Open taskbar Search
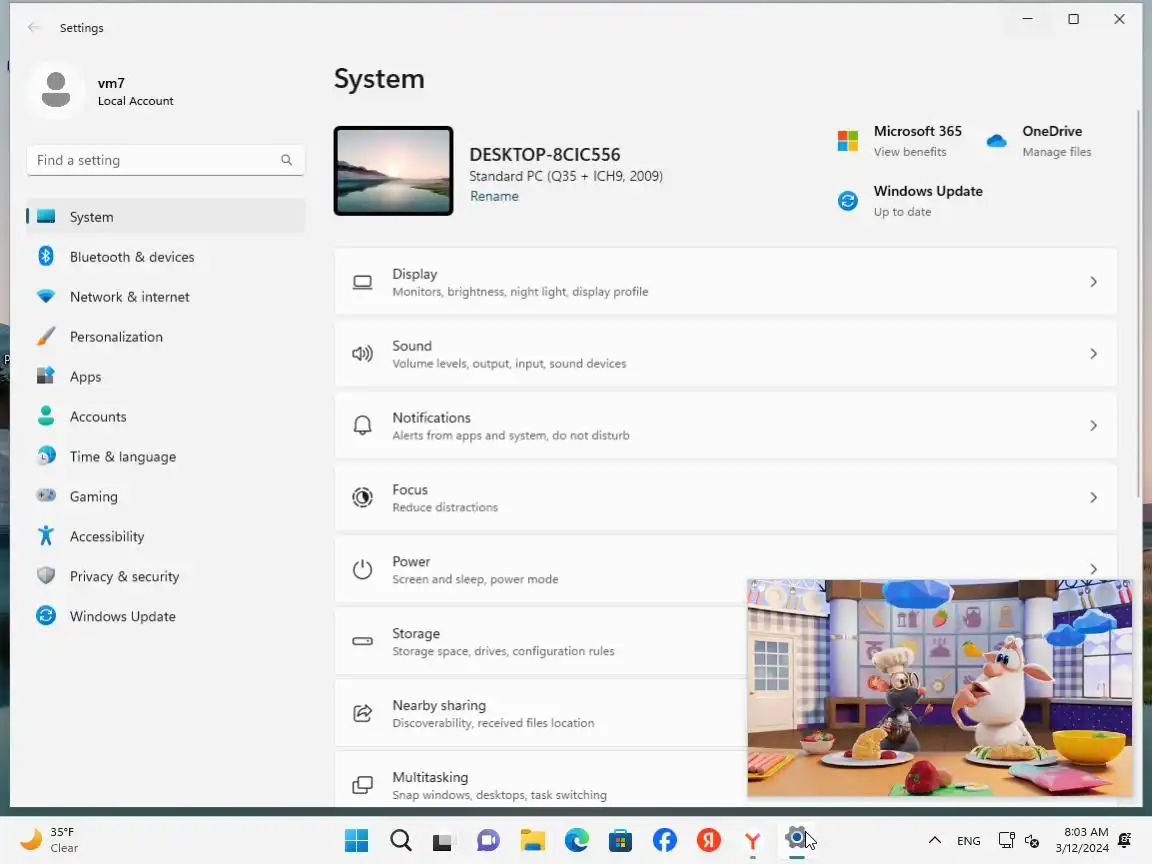The height and width of the screenshot is (864, 1152). (400, 840)
